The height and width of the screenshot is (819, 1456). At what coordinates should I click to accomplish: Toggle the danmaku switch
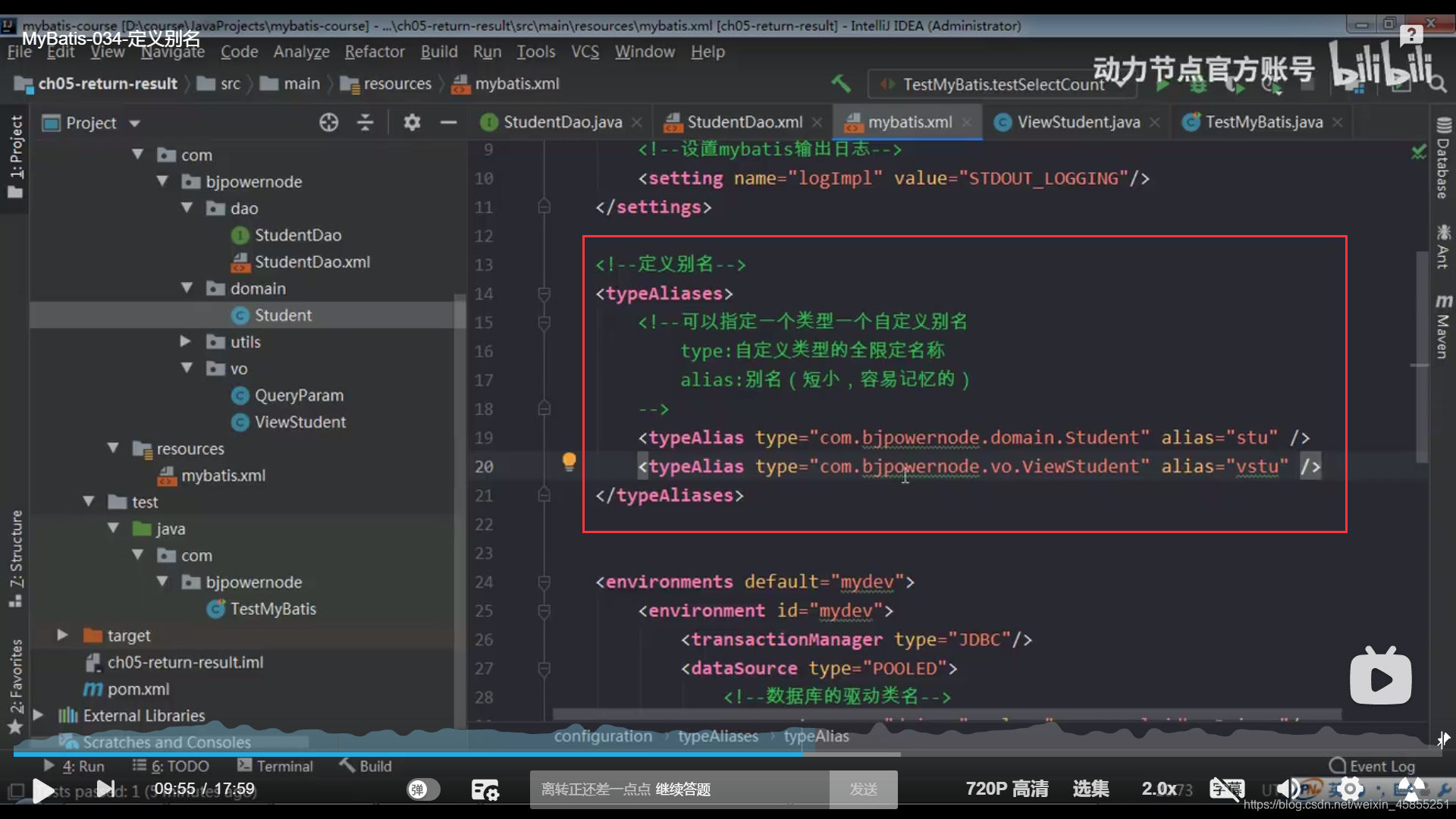click(423, 789)
